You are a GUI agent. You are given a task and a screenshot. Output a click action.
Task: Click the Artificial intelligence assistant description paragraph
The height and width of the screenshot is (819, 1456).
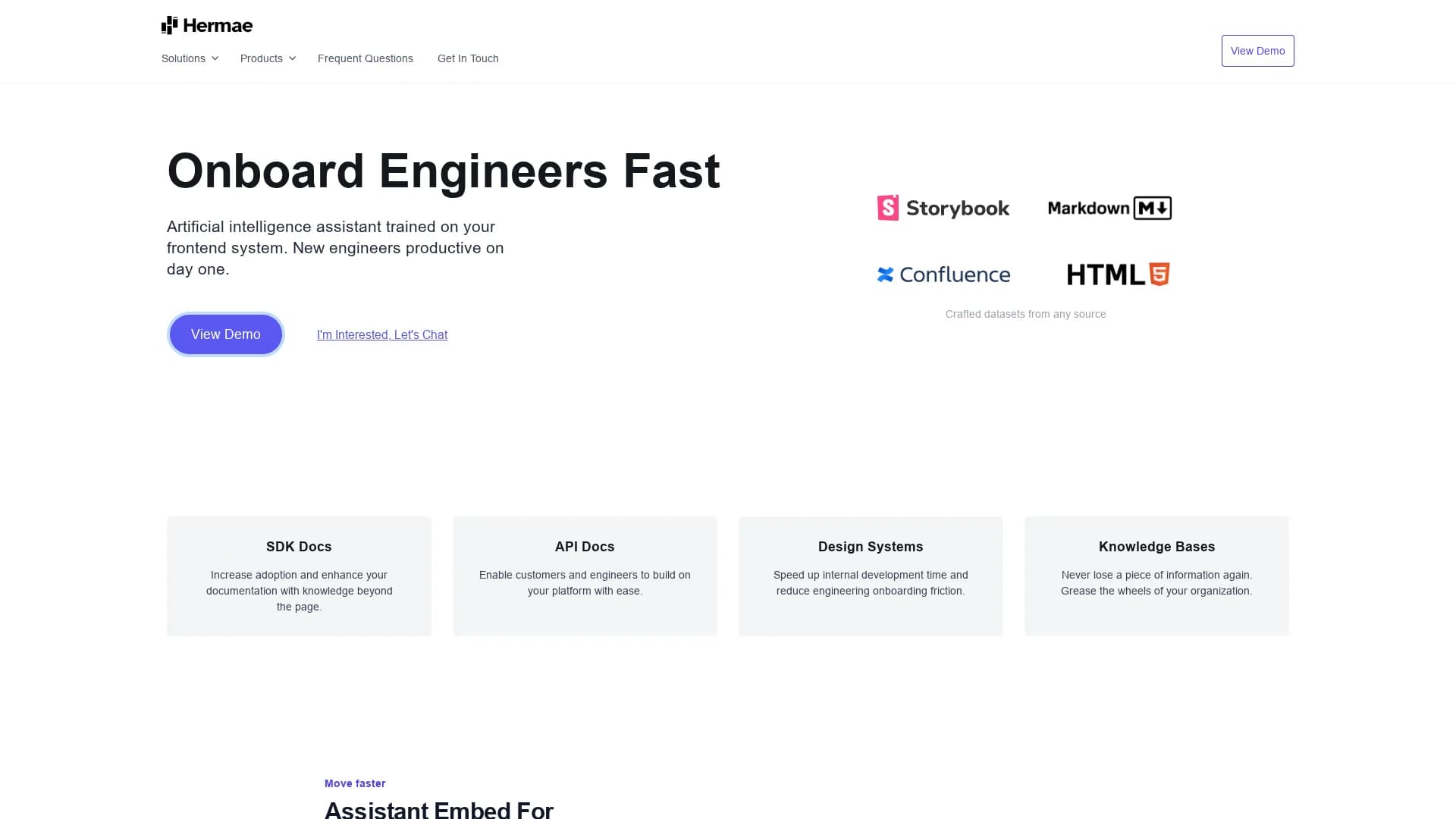click(335, 248)
